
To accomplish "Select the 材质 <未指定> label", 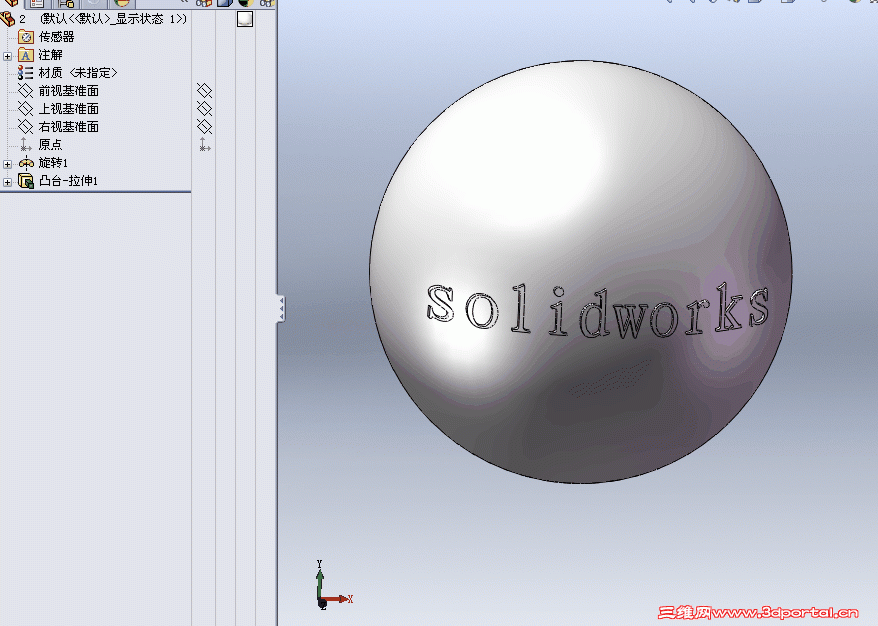I will pyautogui.click(x=78, y=73).
